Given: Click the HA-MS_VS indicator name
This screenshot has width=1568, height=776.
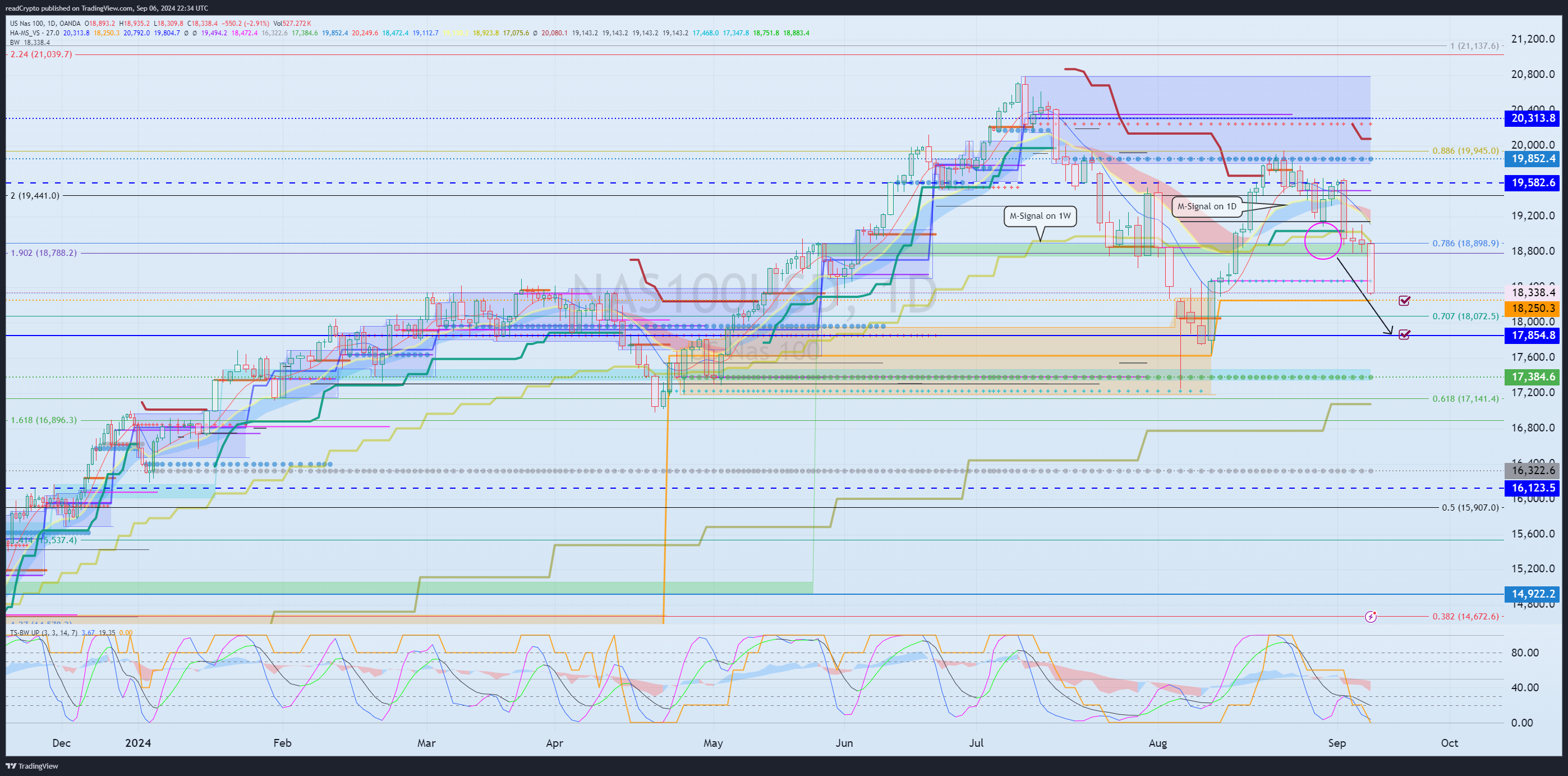Looking at the screenshot, I should pos(26,33).
